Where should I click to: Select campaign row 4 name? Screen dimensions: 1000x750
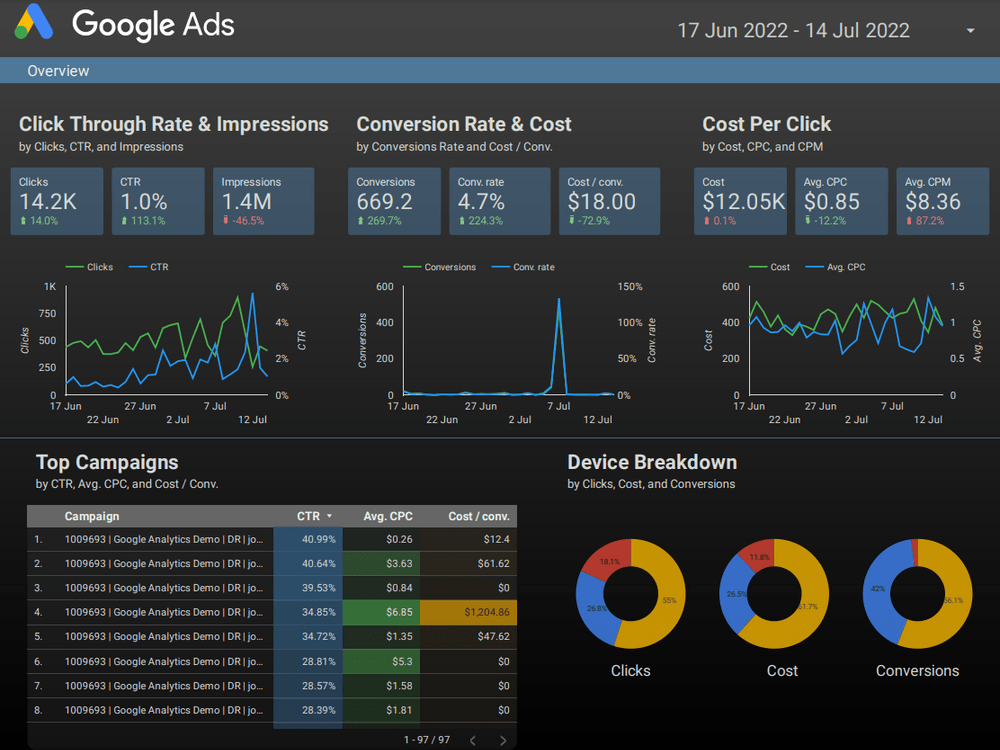click(x=163, y=612)
